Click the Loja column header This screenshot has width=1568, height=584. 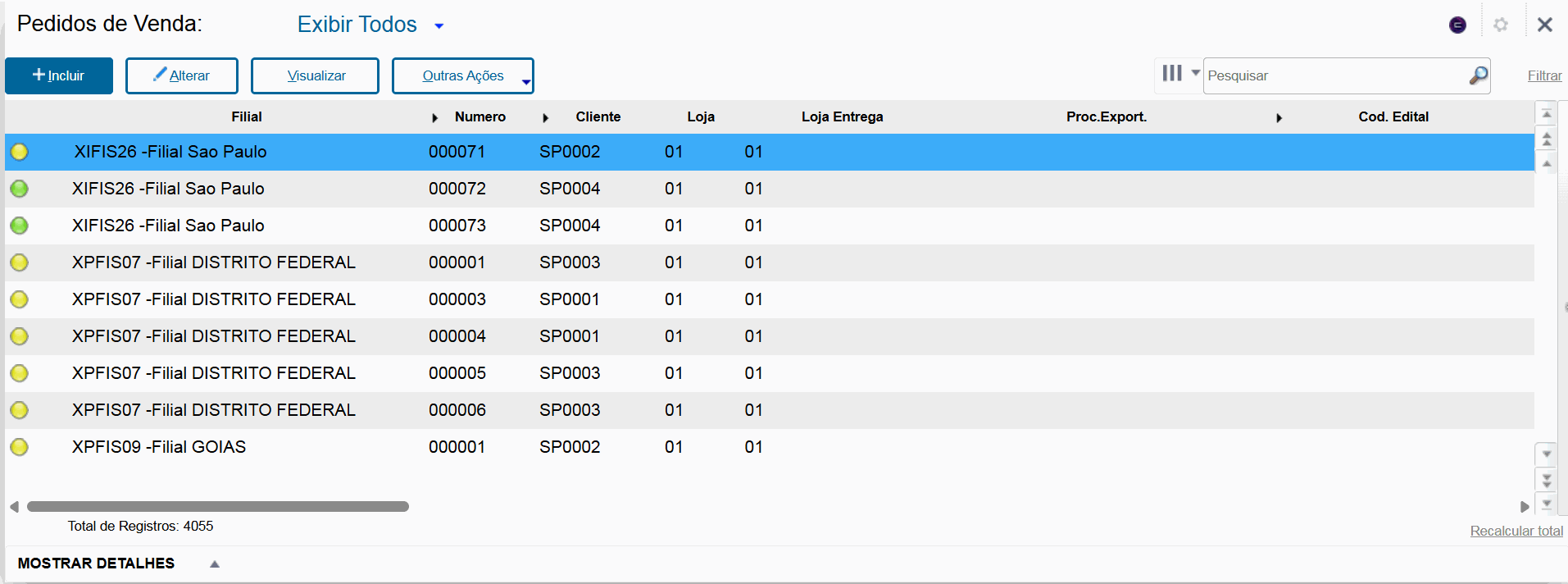701,116
